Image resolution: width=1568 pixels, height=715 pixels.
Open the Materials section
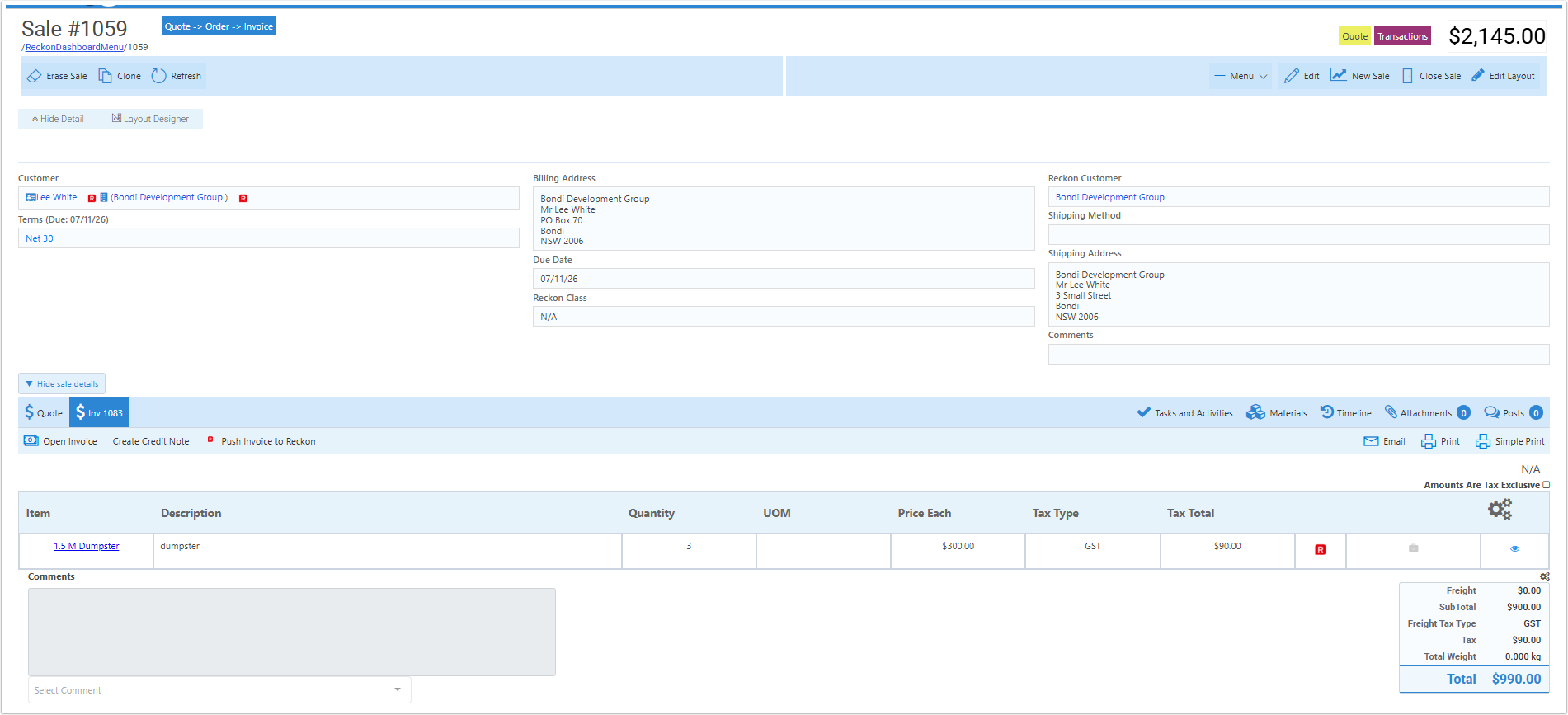(1277, 413)
